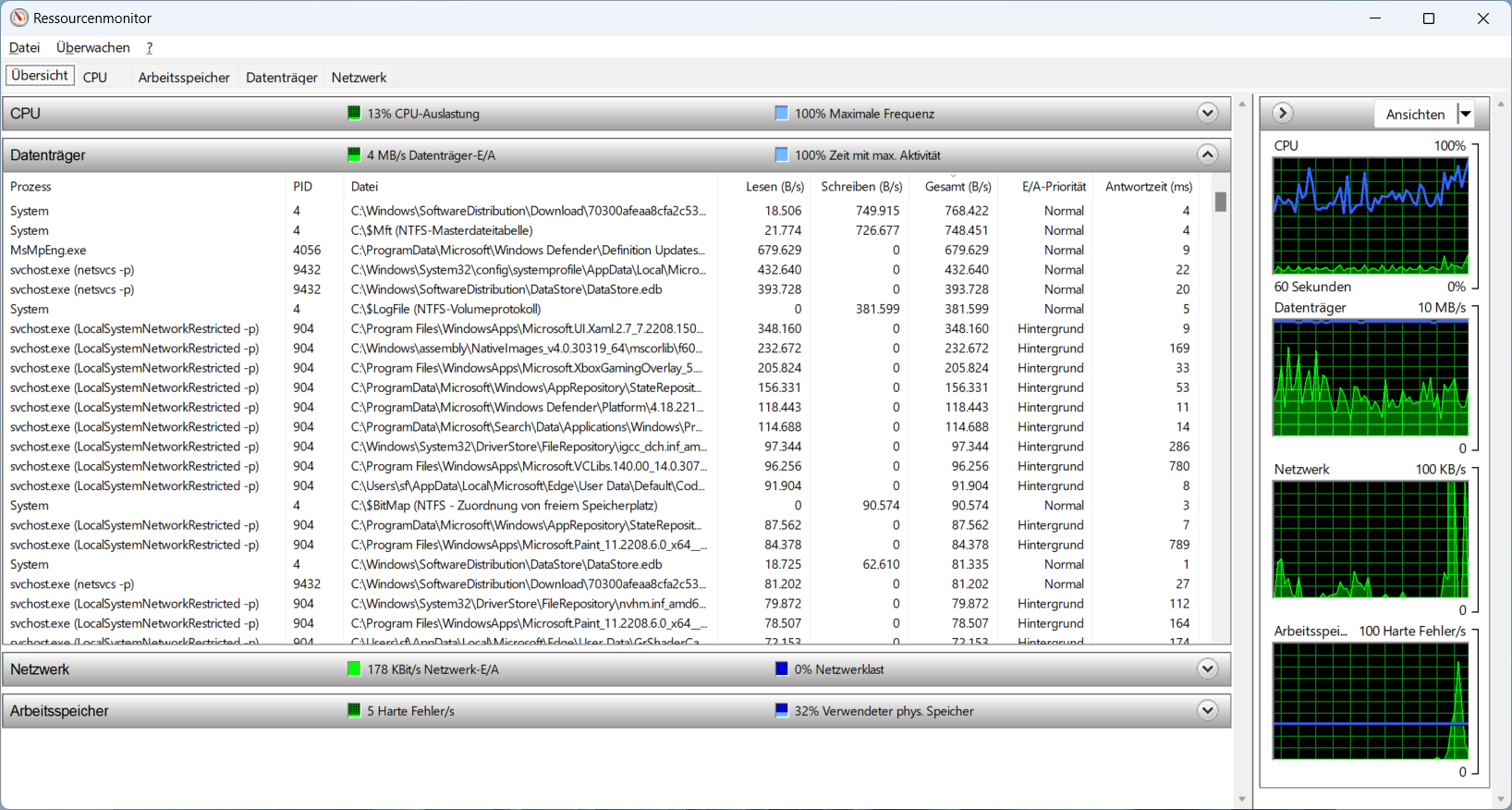Sort by the PID column header

(314, 187)
